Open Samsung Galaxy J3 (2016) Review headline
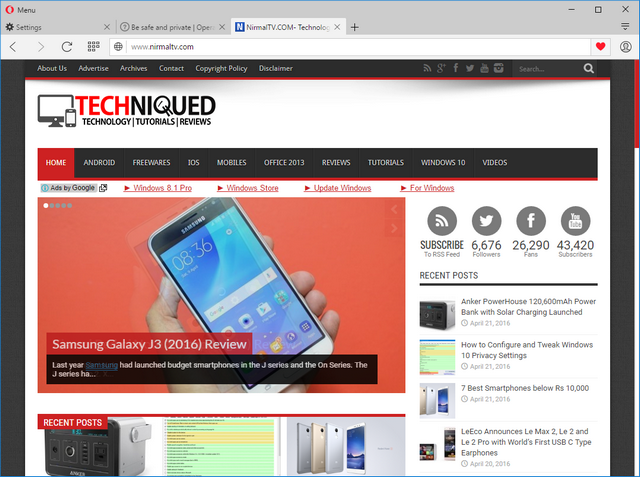 click(149, 344)
